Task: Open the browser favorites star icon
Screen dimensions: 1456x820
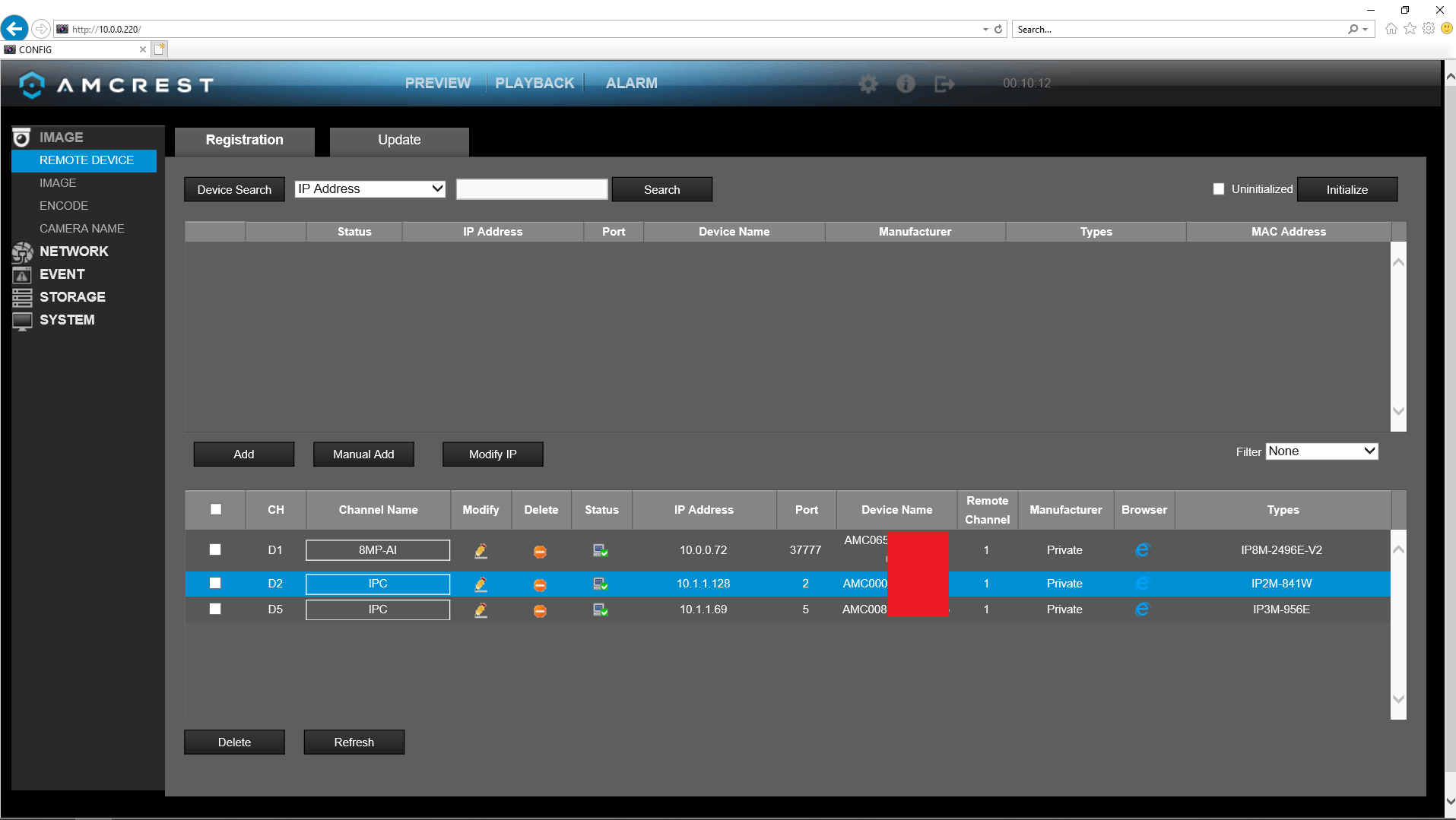Action: (x=1410, y=29)
